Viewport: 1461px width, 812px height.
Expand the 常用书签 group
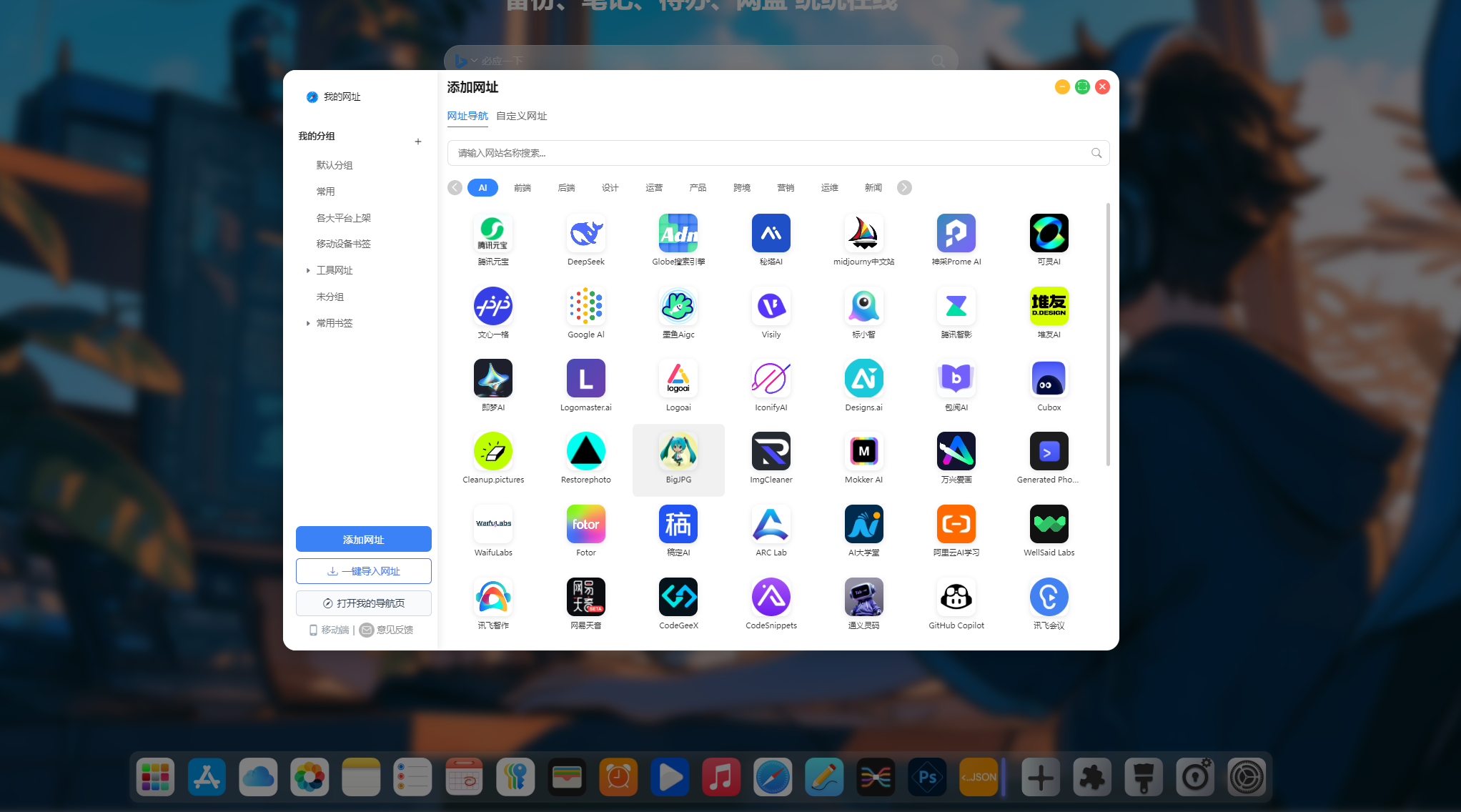(308, 323)
